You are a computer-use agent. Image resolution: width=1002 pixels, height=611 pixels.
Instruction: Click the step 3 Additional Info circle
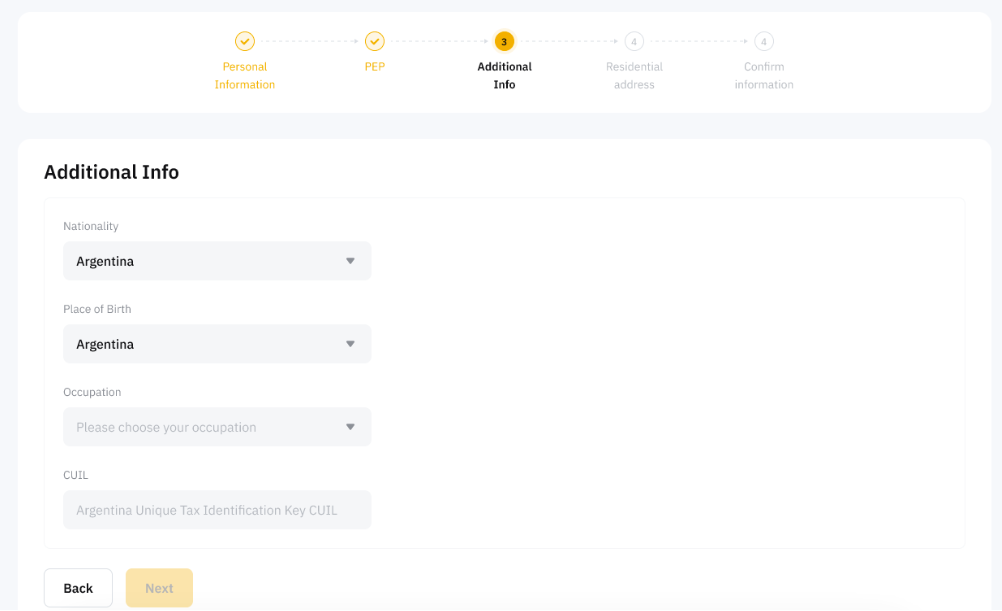[505, 41]
